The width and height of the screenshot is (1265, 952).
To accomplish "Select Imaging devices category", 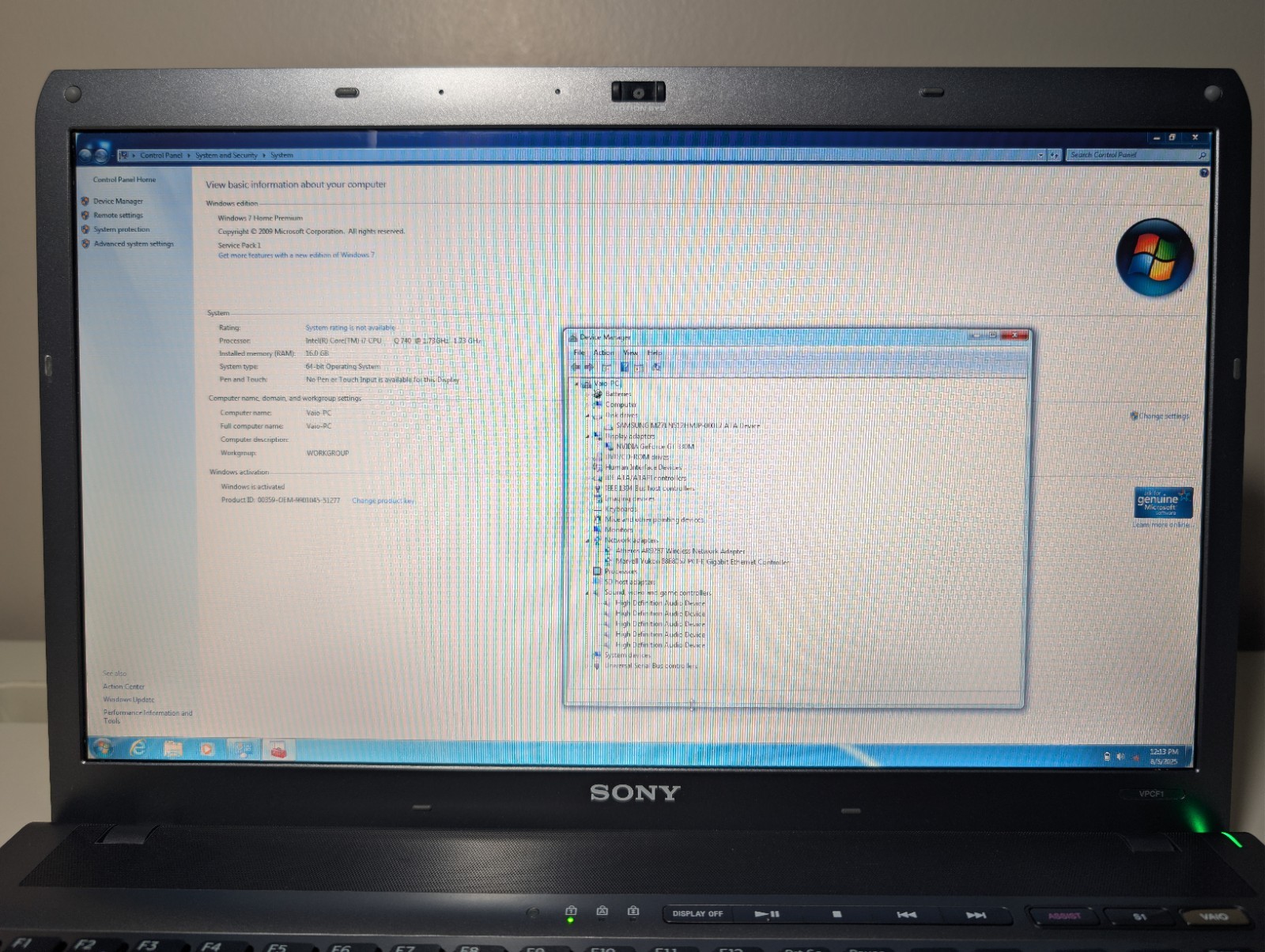I will pos(629,499).
